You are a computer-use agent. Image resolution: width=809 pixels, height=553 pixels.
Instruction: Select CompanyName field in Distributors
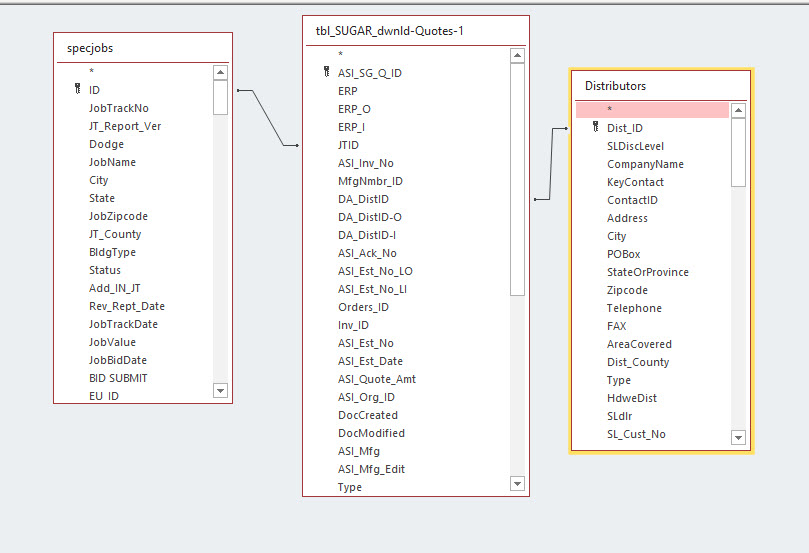[645, 164]
